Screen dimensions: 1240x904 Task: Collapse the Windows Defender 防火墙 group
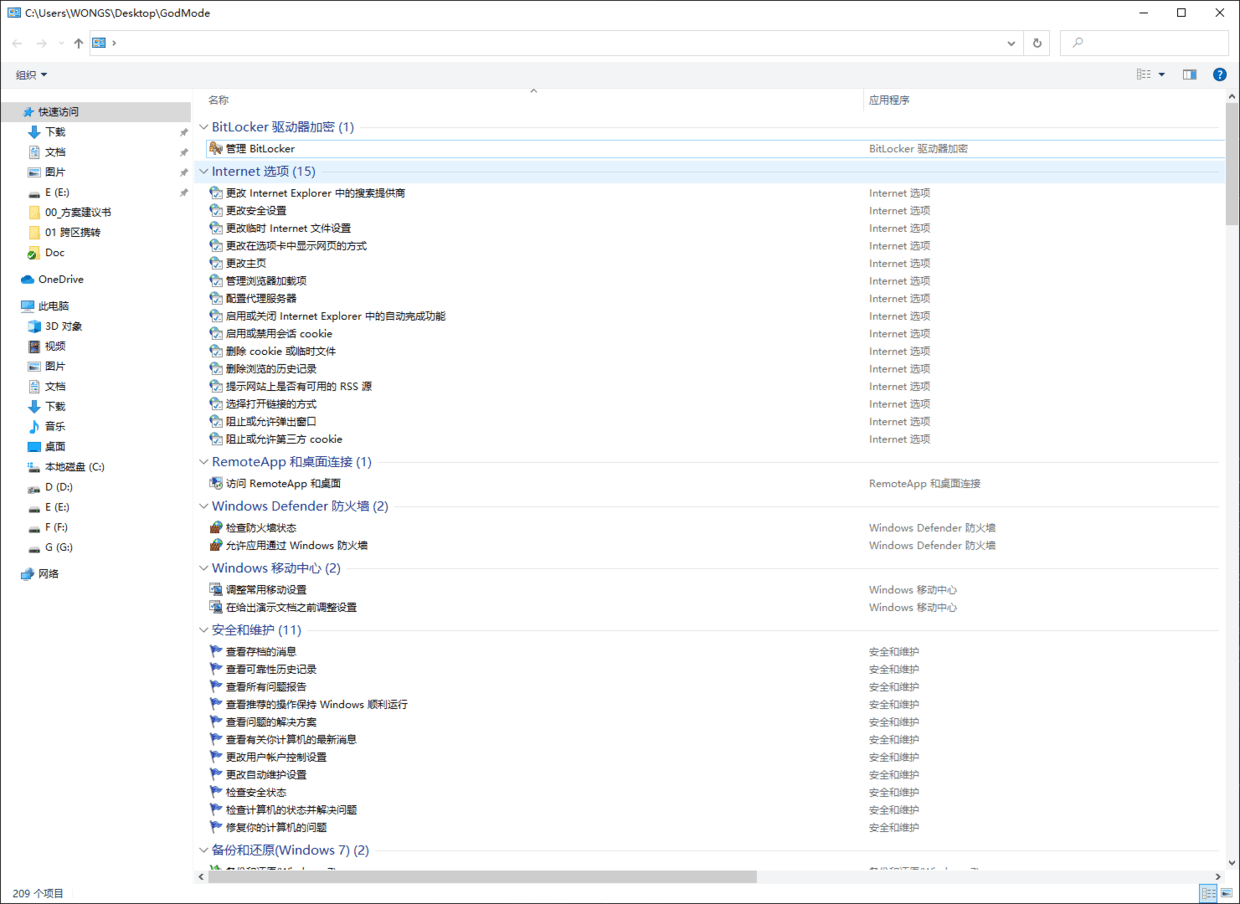click(x=204, y=506)
